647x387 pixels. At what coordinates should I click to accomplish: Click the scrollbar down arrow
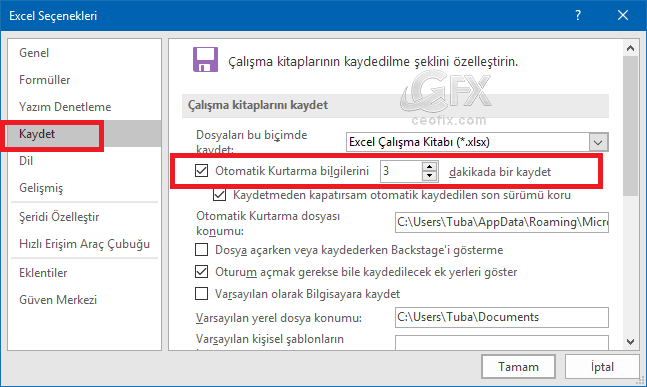pos(630,342)
